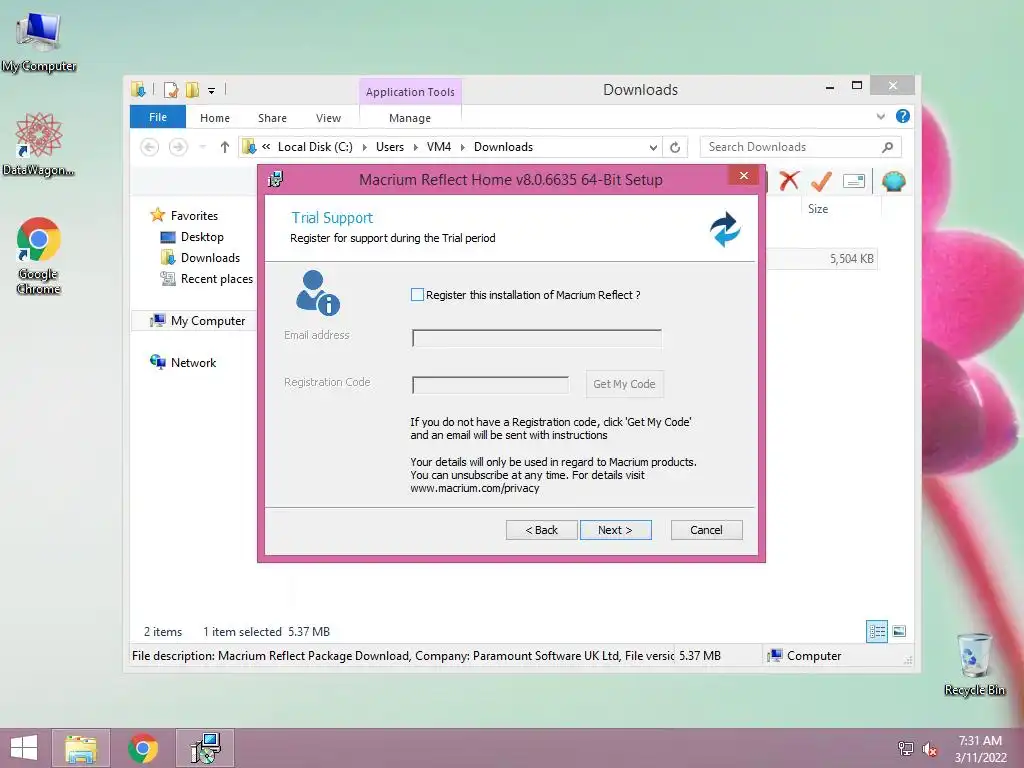Viewport: 1024px width, 768px height.
Task: Click the Next button in setup
Action: coord(615,530)
